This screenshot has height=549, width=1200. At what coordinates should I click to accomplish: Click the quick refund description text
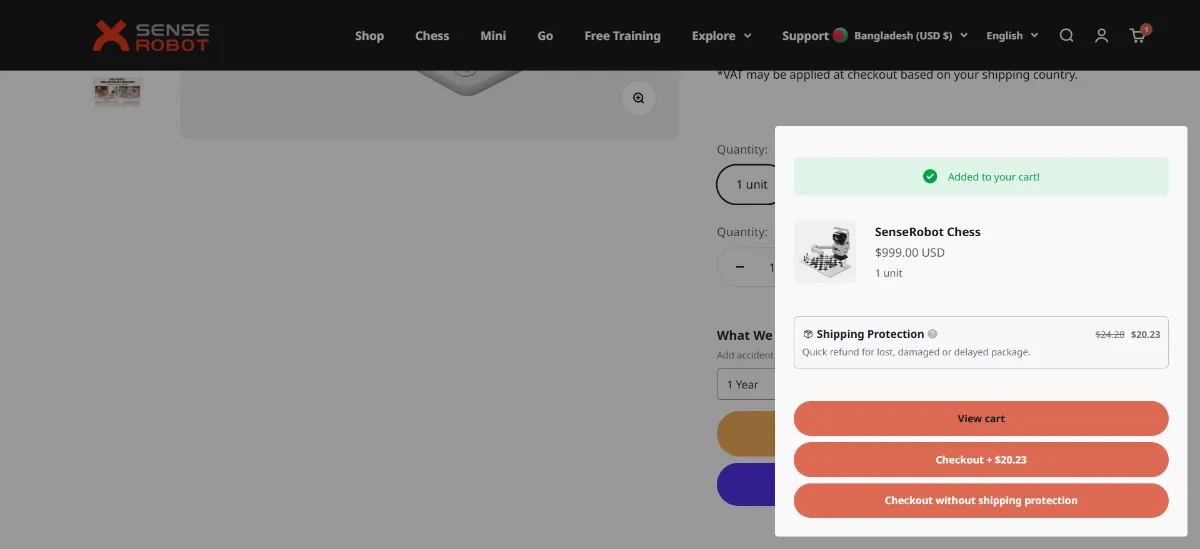pyautogui.click(x=916, y=352)
